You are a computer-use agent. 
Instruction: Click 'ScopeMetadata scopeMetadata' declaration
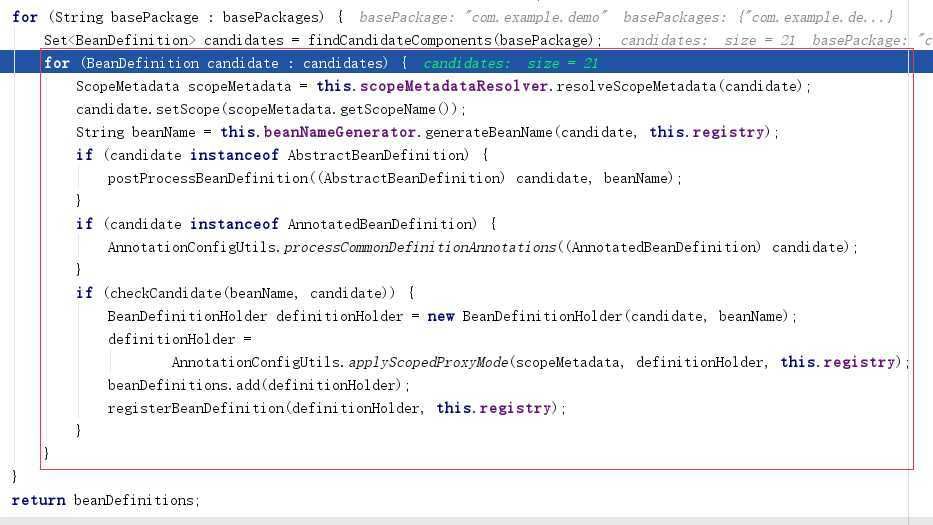(184, 86)
